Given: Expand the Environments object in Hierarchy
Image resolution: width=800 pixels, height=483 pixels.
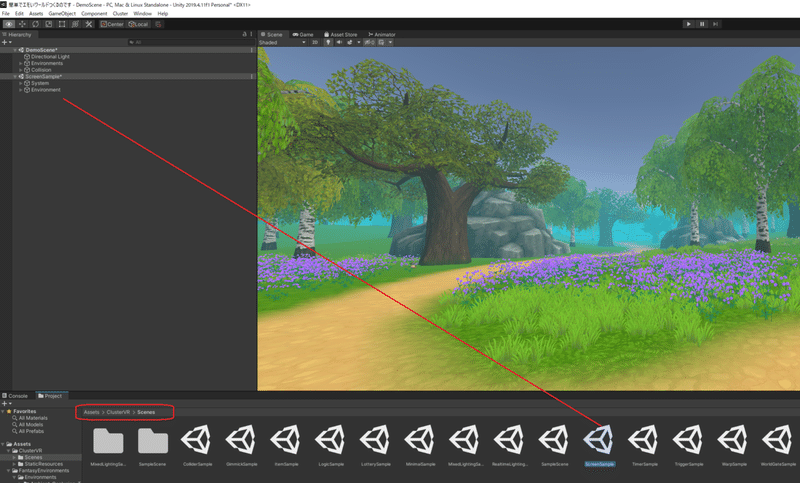Looking at the screenshot, I should 20,63.
